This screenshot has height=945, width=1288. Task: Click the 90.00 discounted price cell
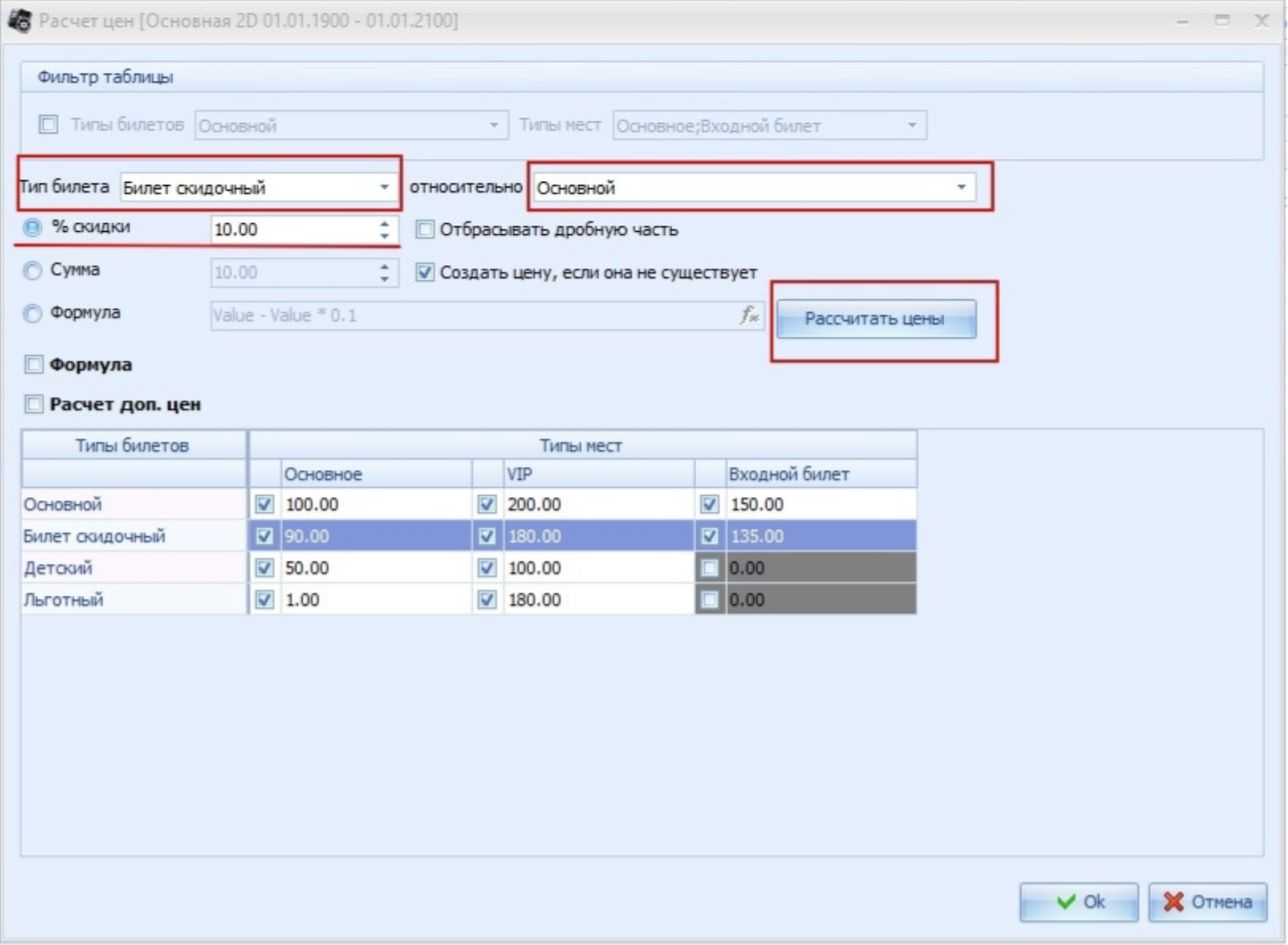coord(376,536)
